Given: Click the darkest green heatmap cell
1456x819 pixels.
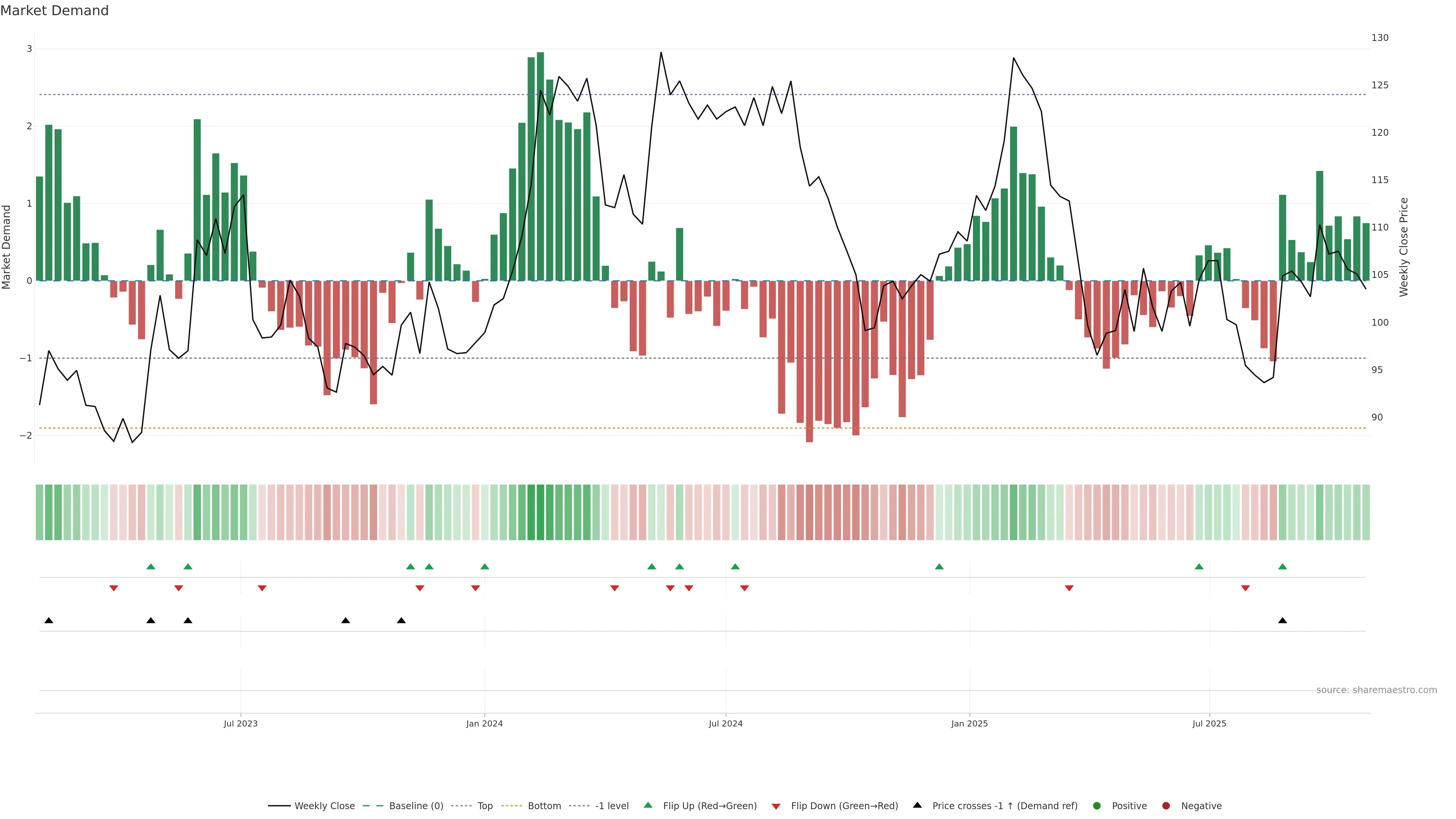Looking at the screenshot, I should [x=540, y=512].
